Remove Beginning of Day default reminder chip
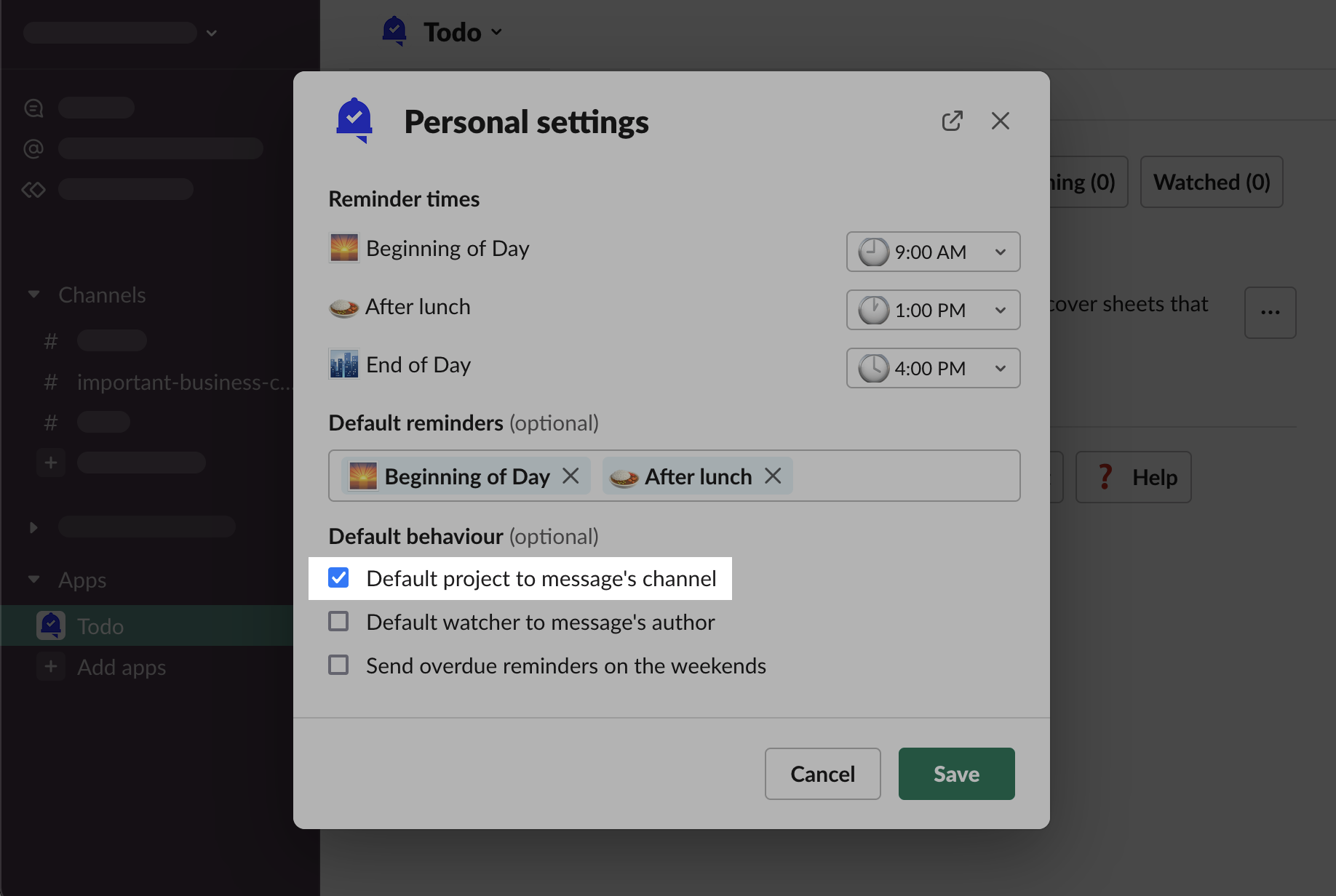 tap(571, 476)
